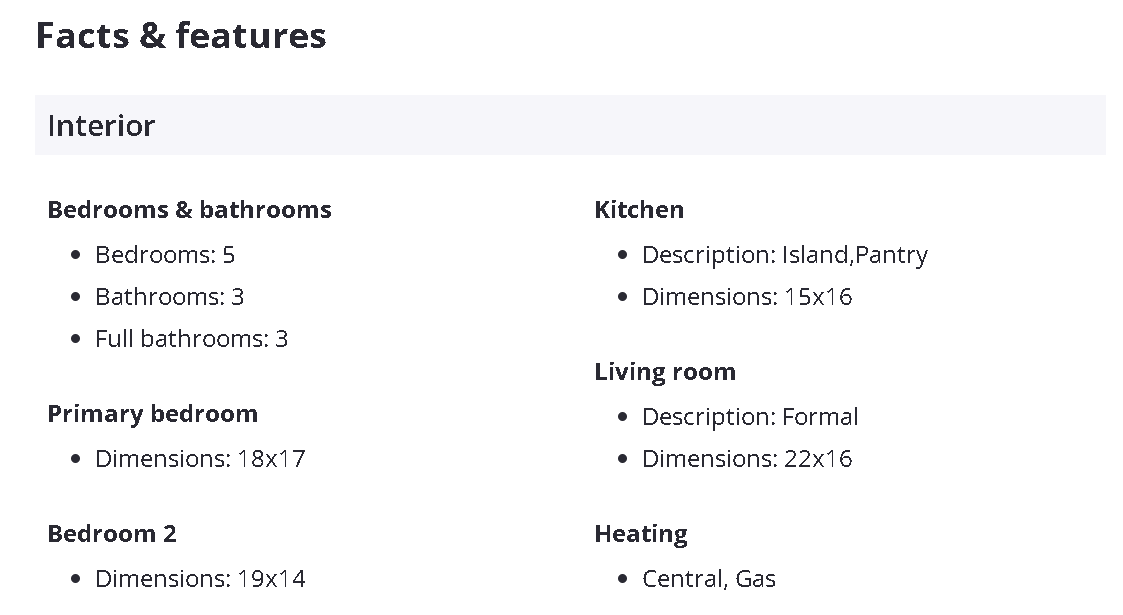Click the kitchen dimensions 15x16

point(818,297)
